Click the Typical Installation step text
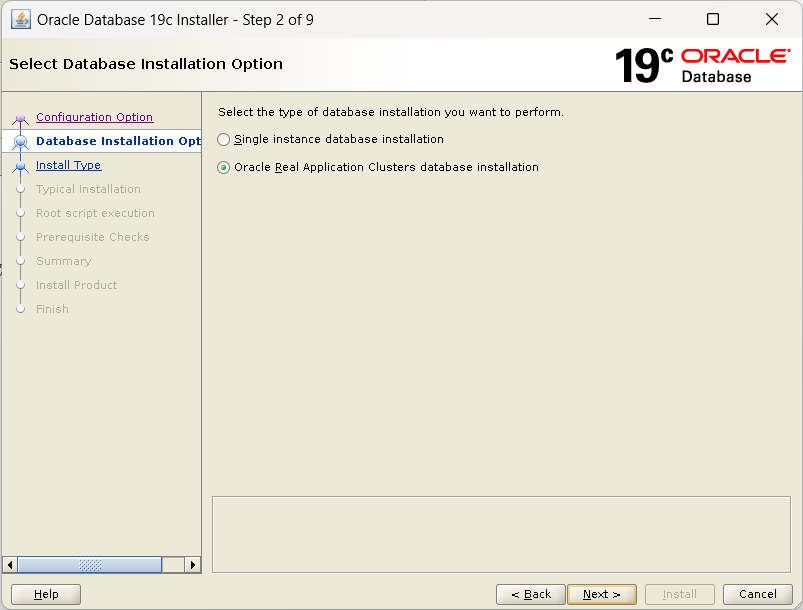This screenshot has width=803, height=610. (88, 190)
